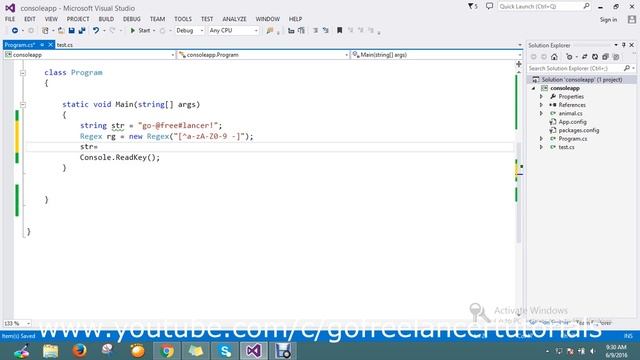Undo the last edit with the Undo icon

96,31
